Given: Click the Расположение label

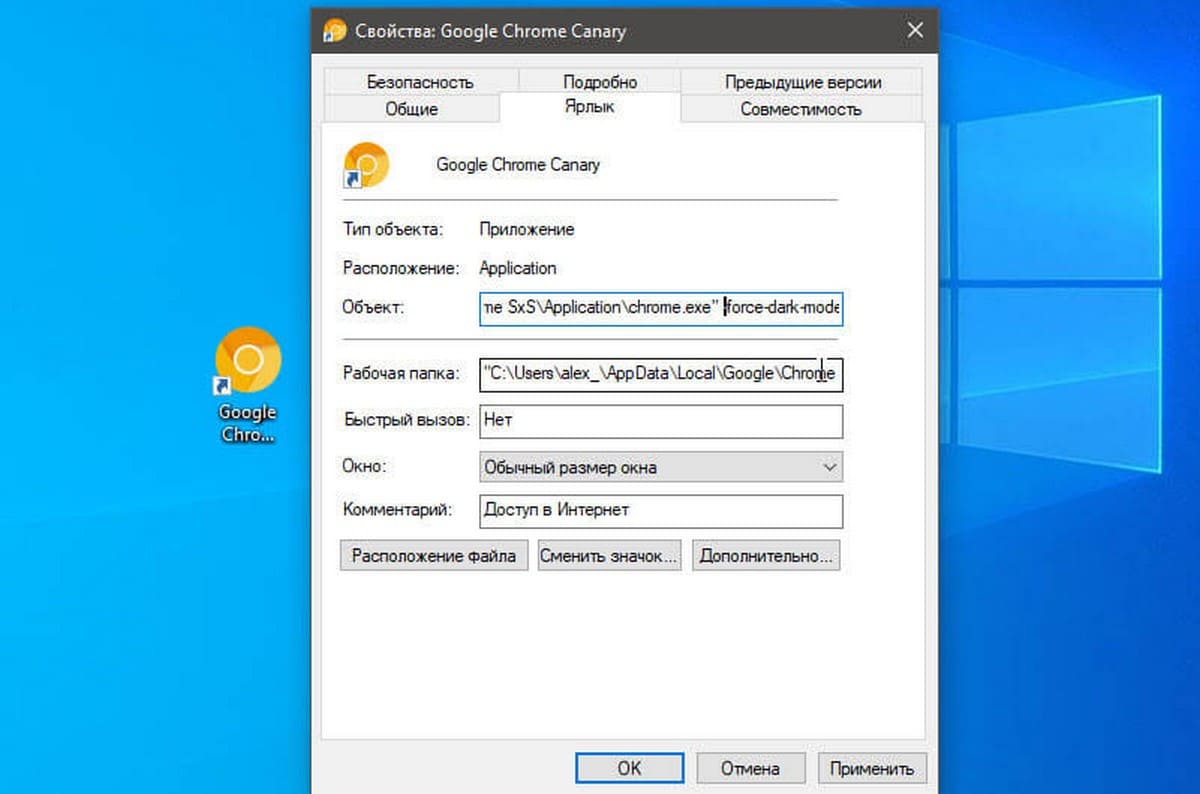Looking at the screenshot, I should (401, 268).
